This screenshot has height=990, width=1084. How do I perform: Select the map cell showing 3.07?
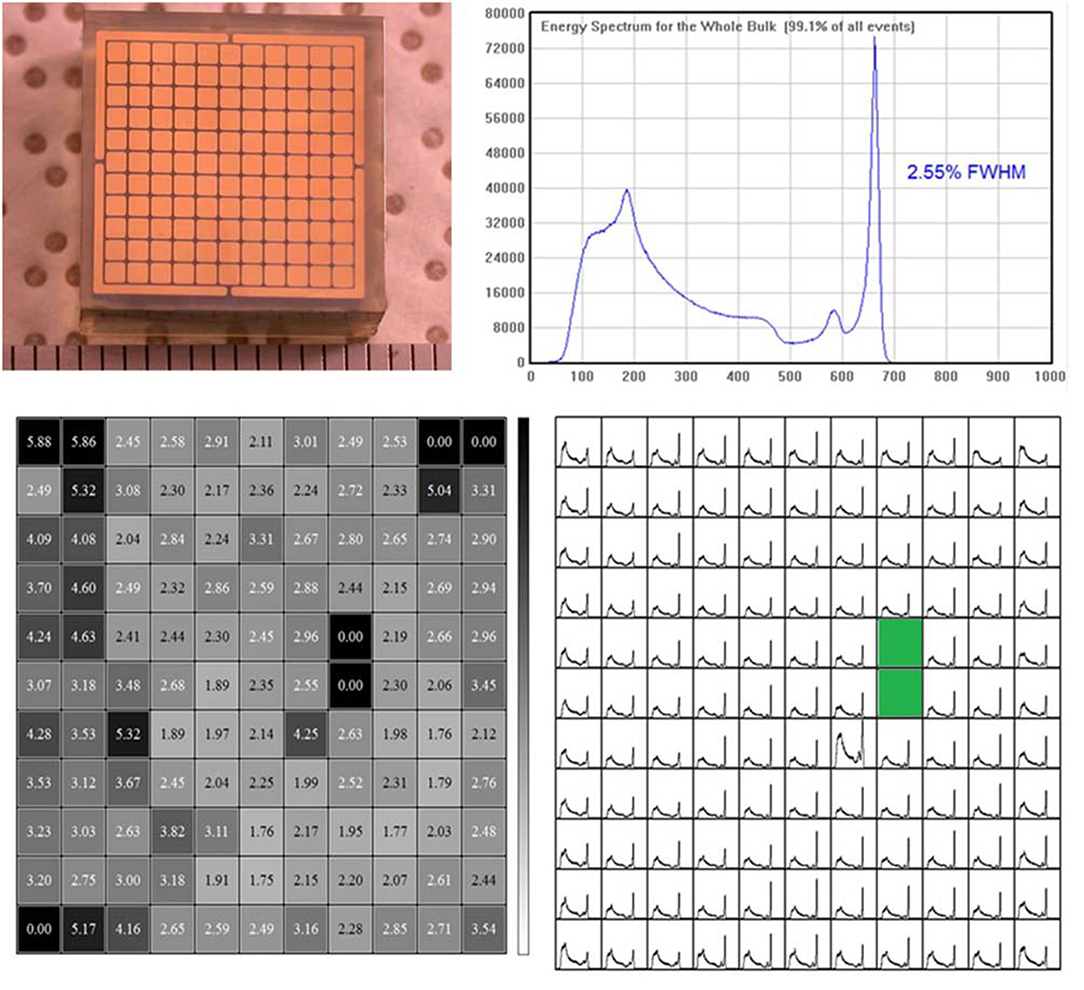[39, 685]
